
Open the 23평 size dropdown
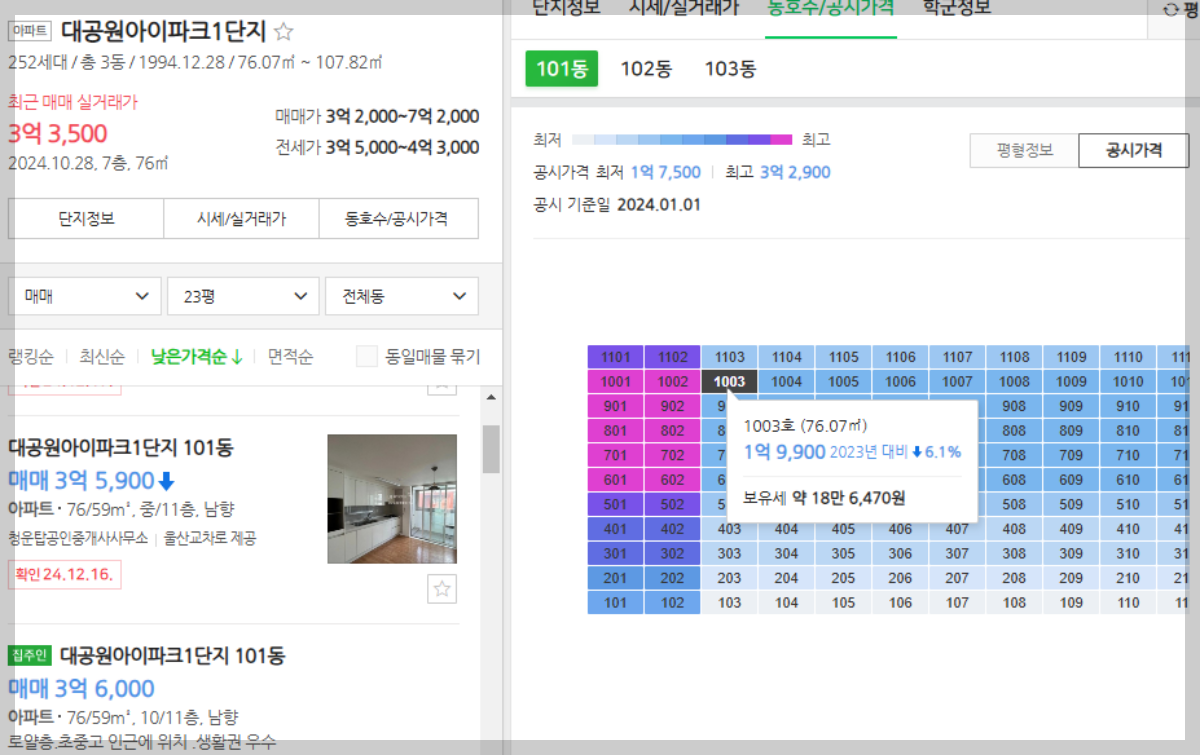pos(243,296)
